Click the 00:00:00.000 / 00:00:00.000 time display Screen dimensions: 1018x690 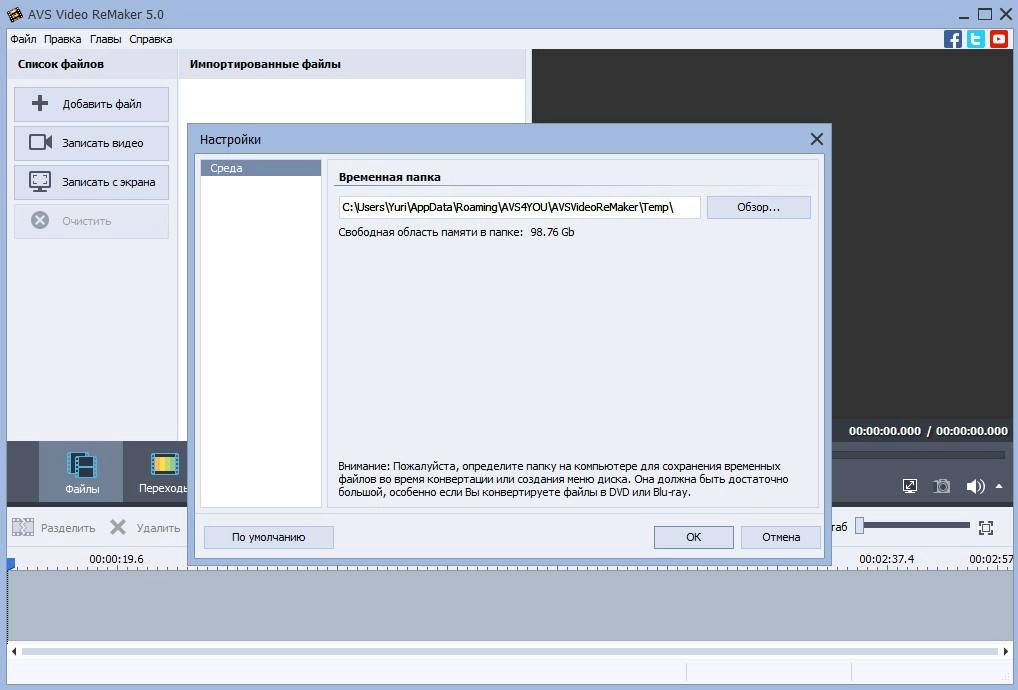[928, 431]
